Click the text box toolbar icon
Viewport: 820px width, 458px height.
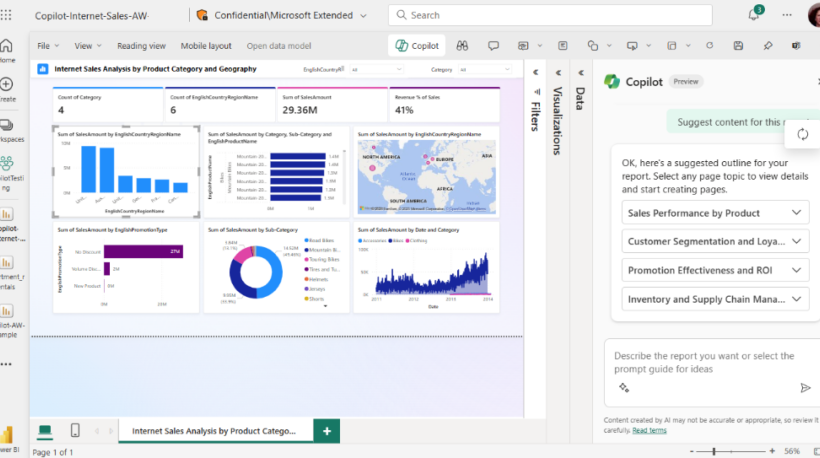coord(563,45)
